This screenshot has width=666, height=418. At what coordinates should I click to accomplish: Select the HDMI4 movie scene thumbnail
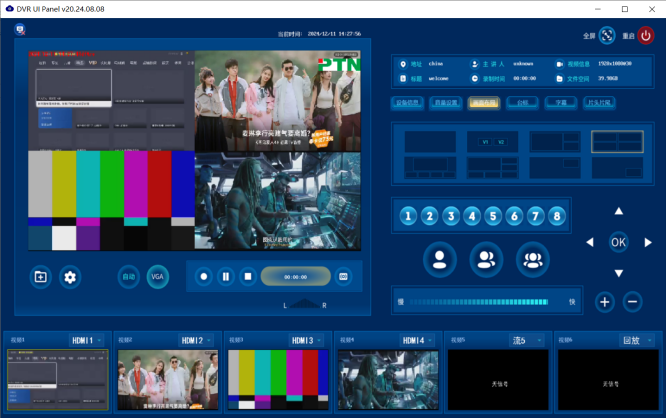tap(388, 380)
